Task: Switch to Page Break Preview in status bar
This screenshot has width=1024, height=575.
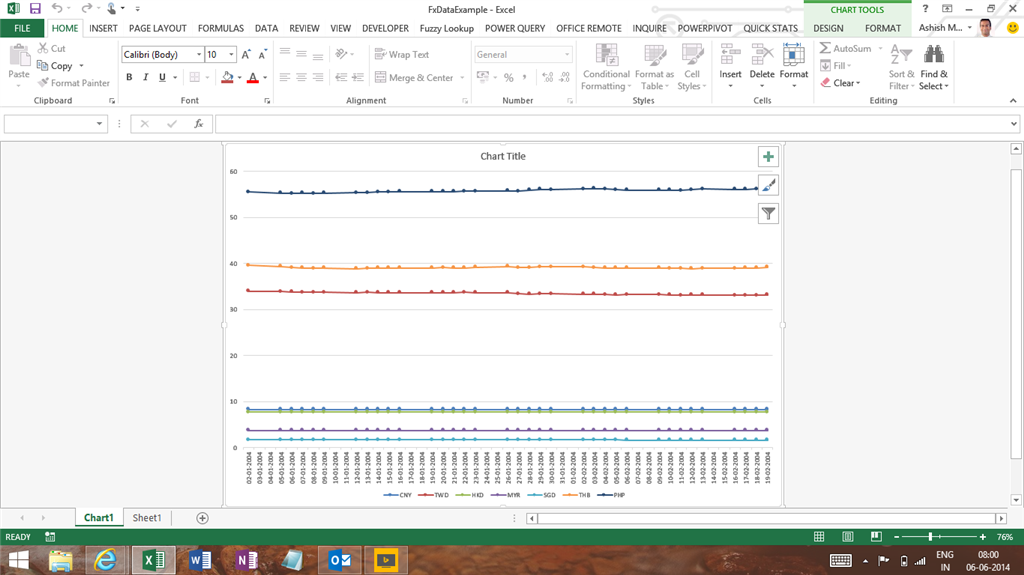Action: coord(876,536)
